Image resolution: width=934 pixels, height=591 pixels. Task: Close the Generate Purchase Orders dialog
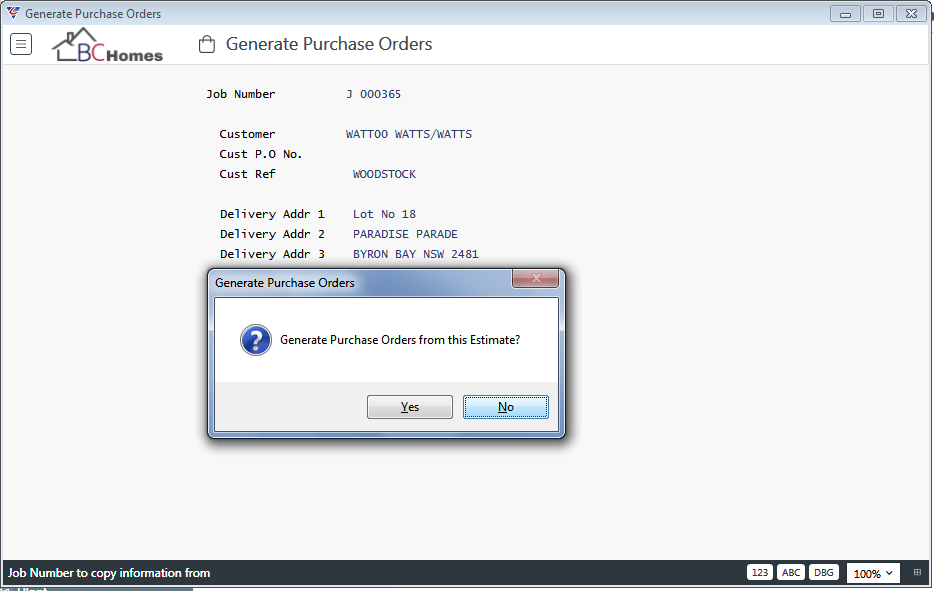(536, 278)
